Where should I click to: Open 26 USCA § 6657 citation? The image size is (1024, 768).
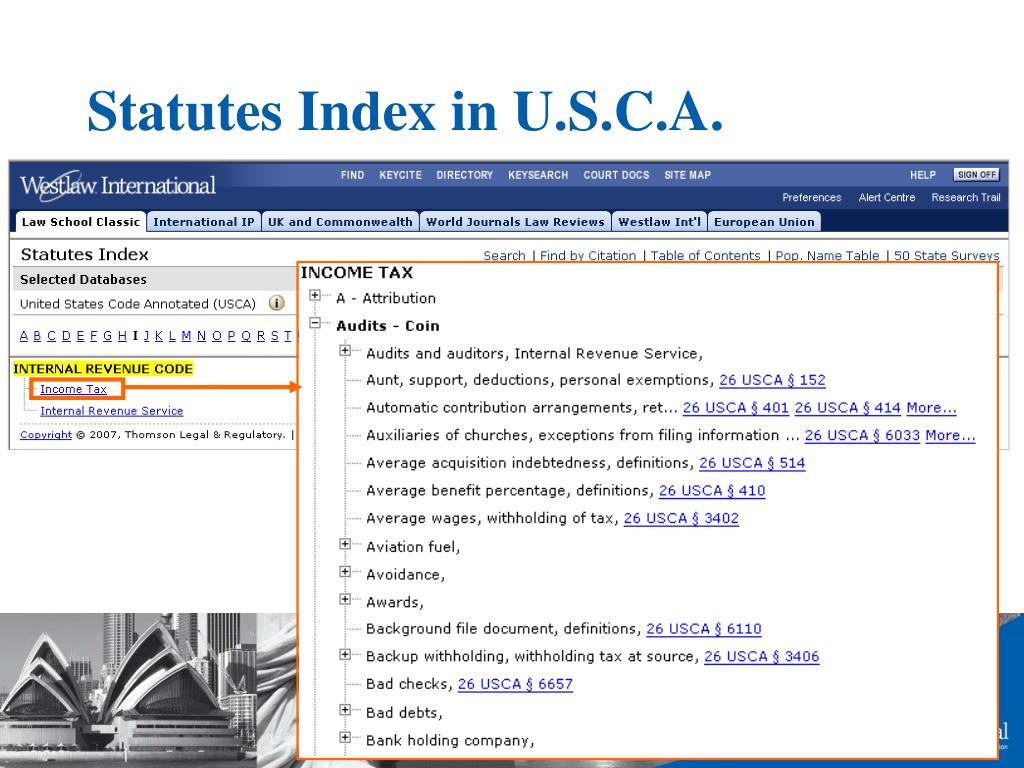point(515,684)
